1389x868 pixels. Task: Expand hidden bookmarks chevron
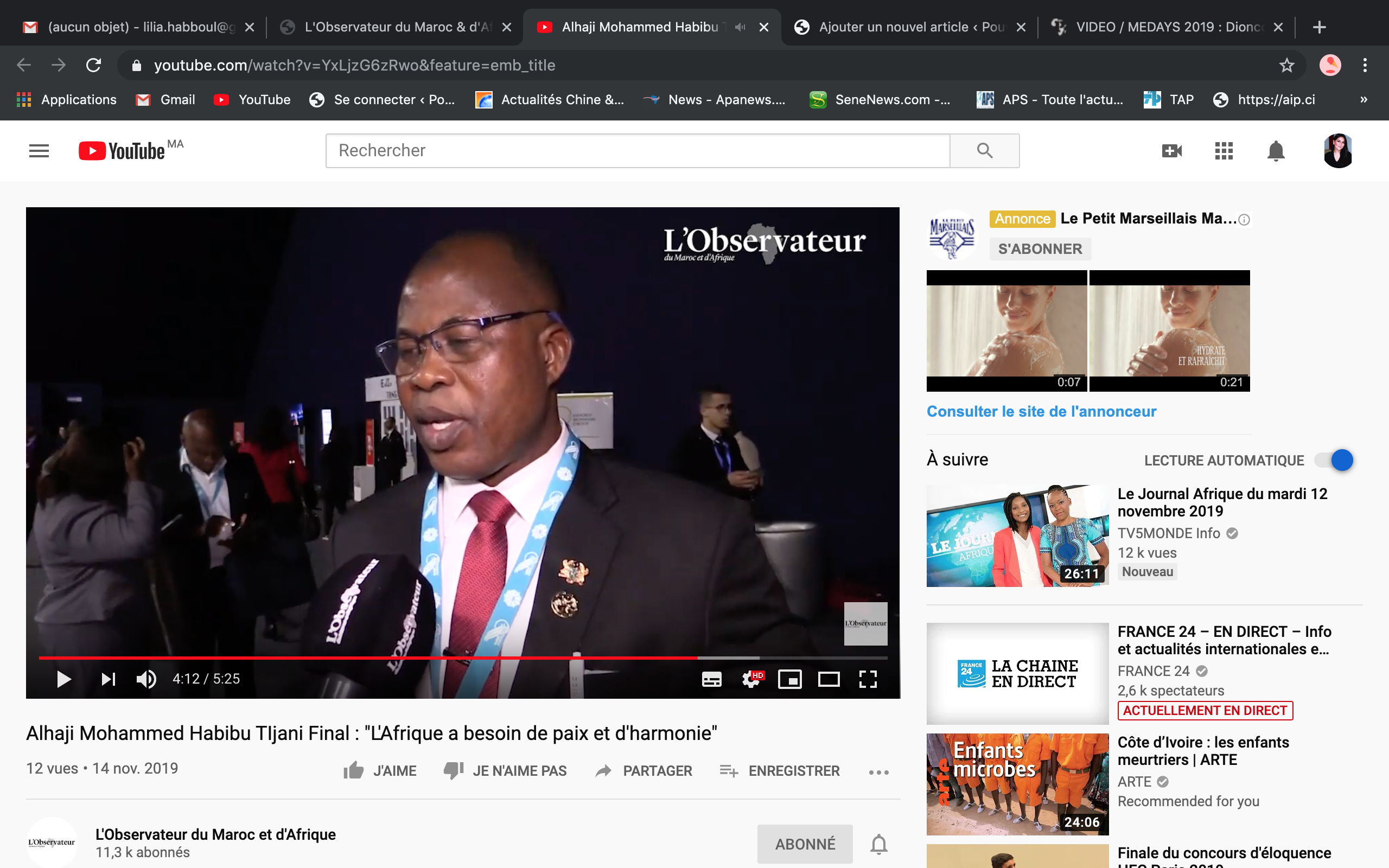(1363, 99)
